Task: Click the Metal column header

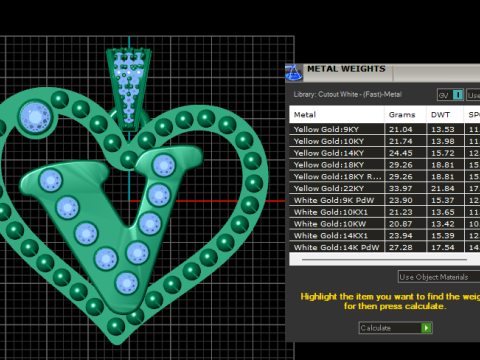Action: tap(337, 115)
